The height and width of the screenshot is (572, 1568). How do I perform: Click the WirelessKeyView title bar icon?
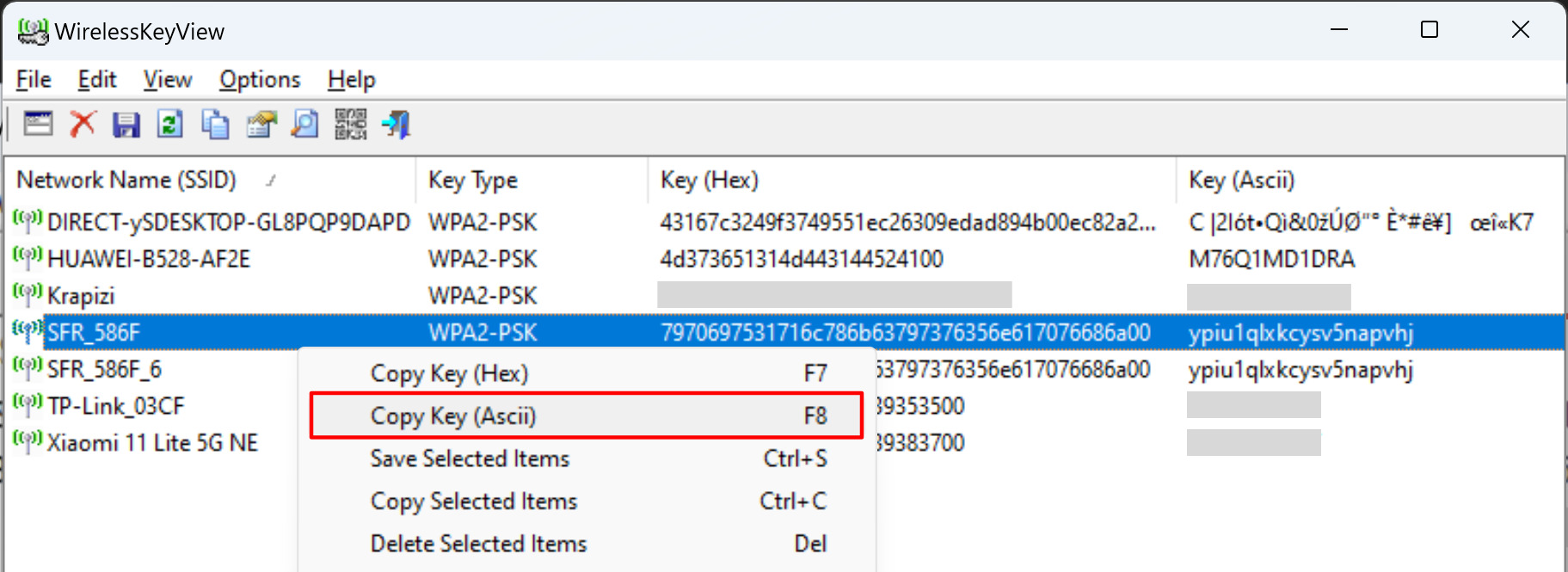point(33,32)
